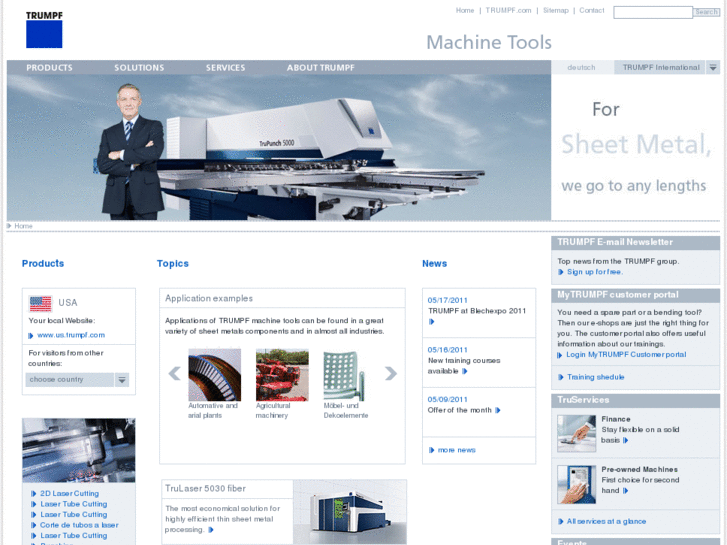The height and width of the screenshot is (545, 727).
Task: Click arrow after First choice for second hand
Action: (625, 491)
